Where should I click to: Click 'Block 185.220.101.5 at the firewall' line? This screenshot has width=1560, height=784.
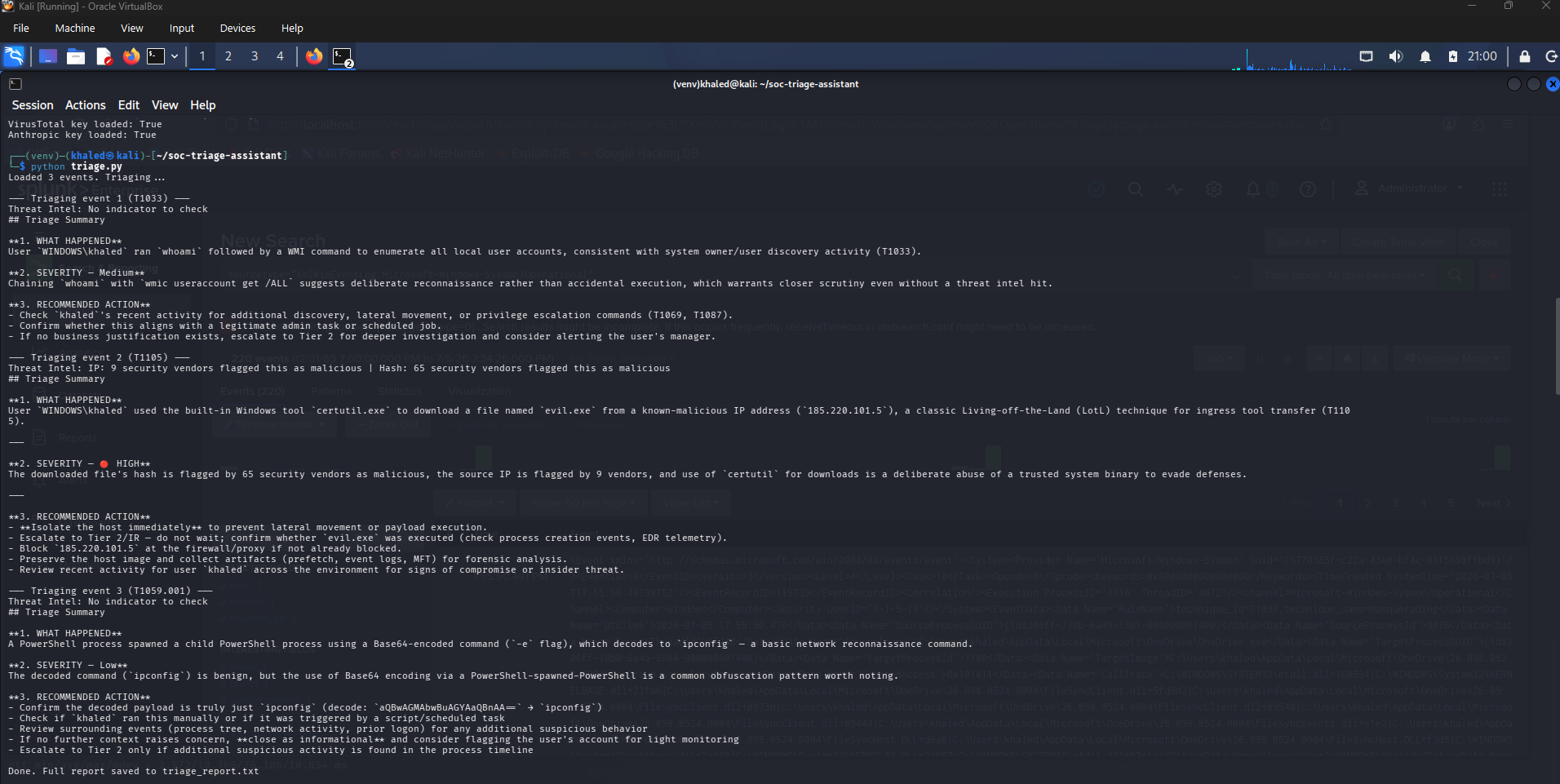[x=205, y=548]
